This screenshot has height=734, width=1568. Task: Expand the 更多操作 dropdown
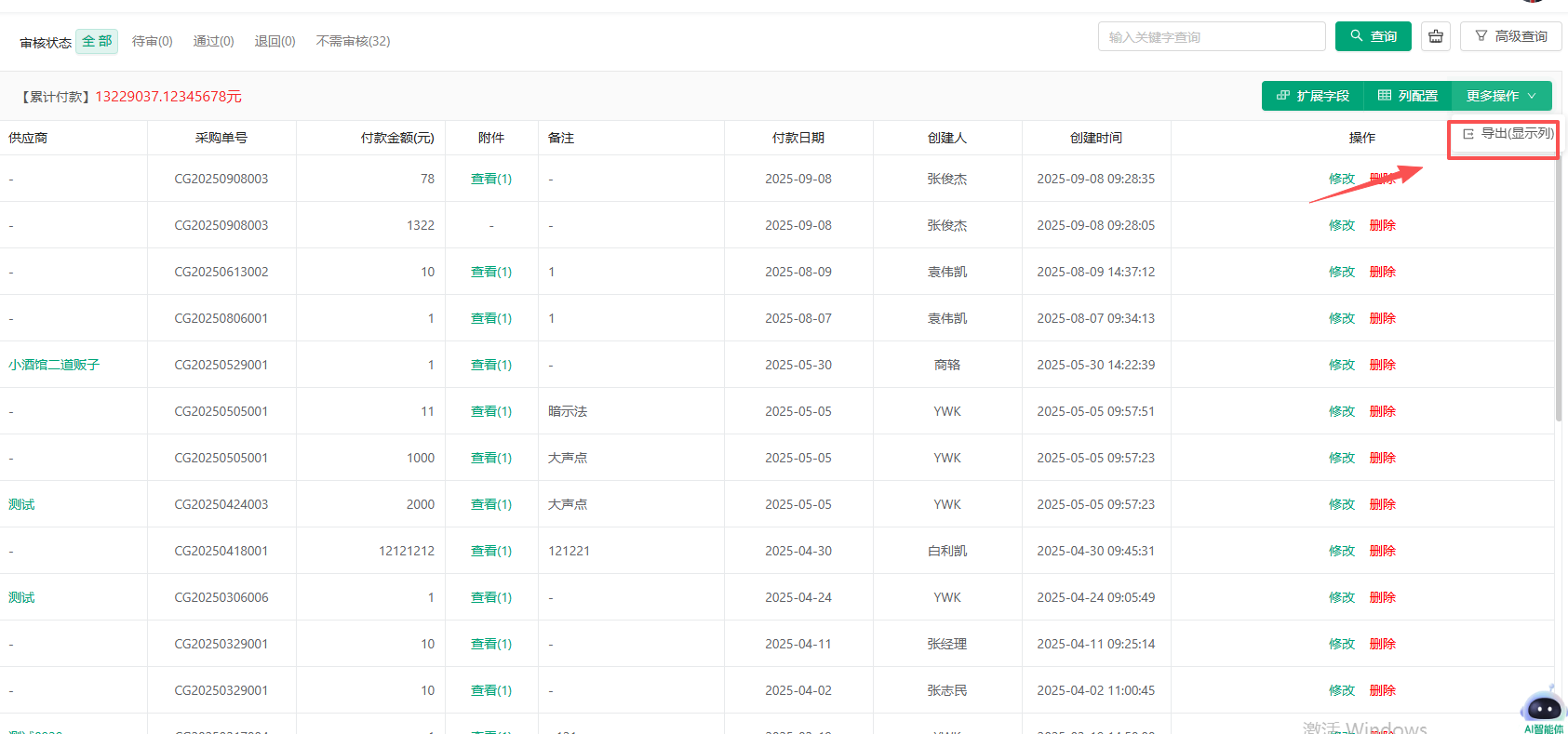(x=1501, y=96)
